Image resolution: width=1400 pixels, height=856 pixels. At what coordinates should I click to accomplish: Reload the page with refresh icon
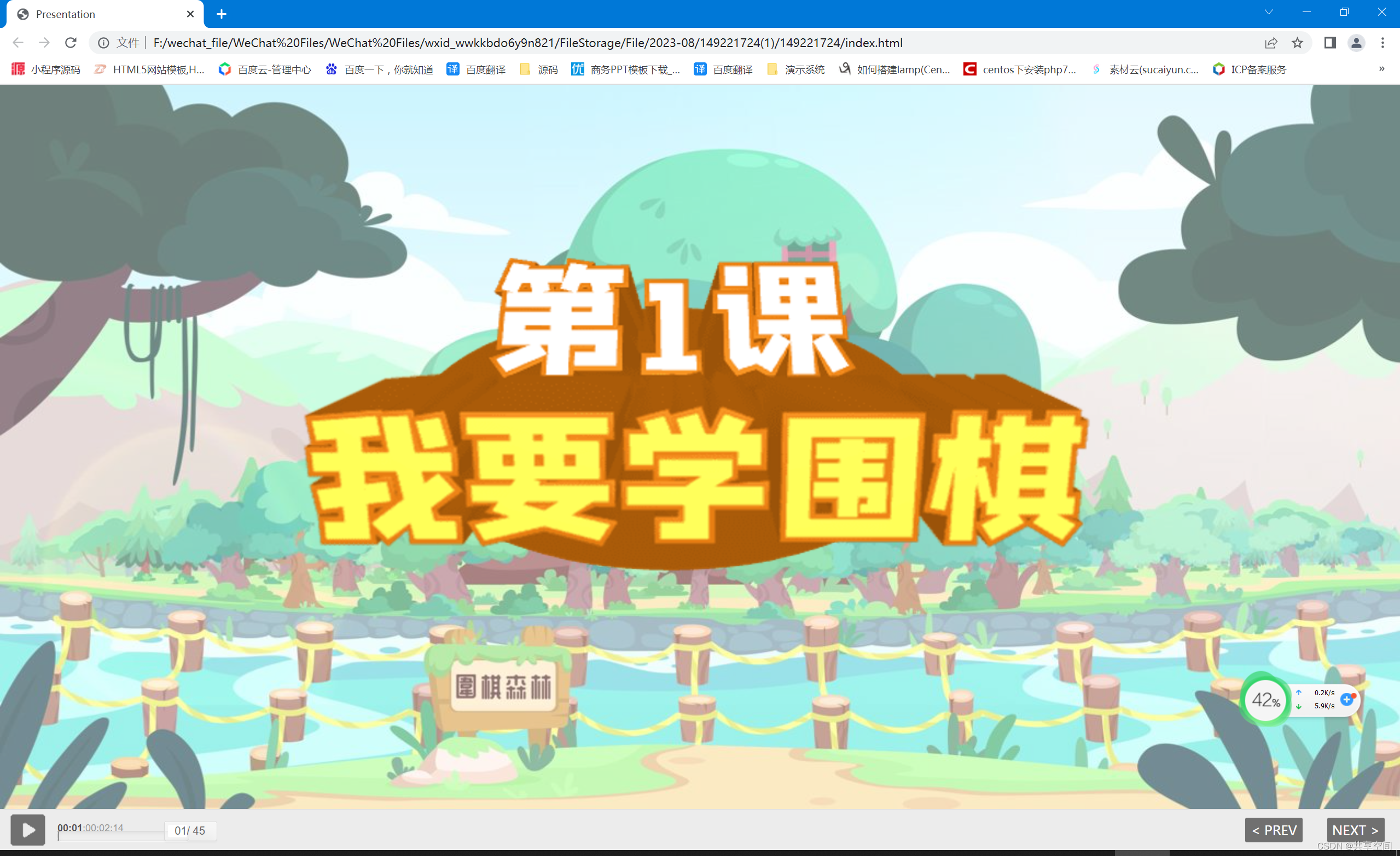[71, 43]
